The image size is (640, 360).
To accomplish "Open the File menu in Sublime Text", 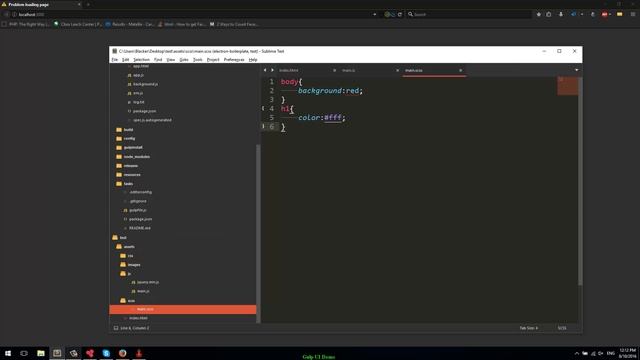I will click(x=115, y=60).
